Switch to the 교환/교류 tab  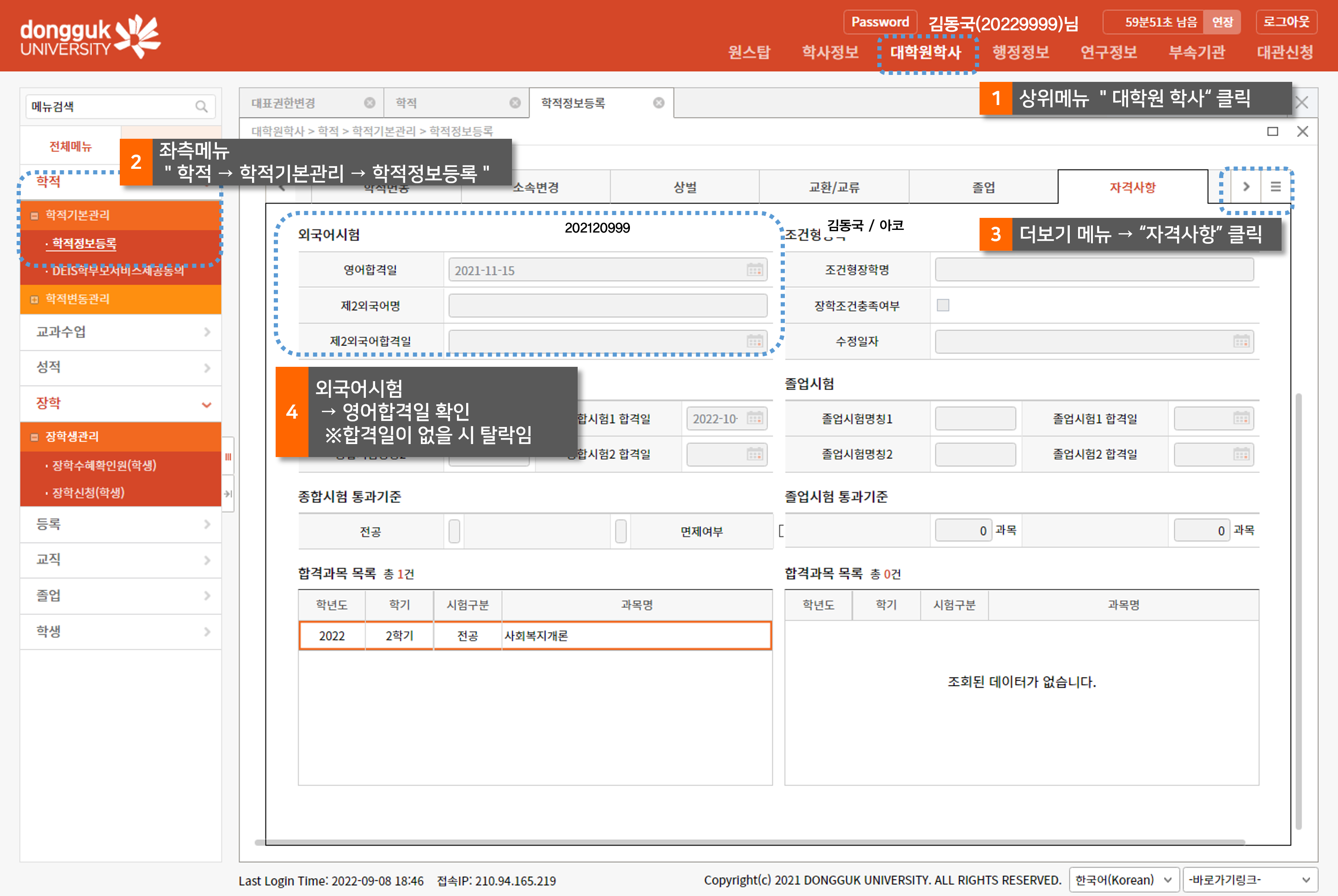coord(834,187)
